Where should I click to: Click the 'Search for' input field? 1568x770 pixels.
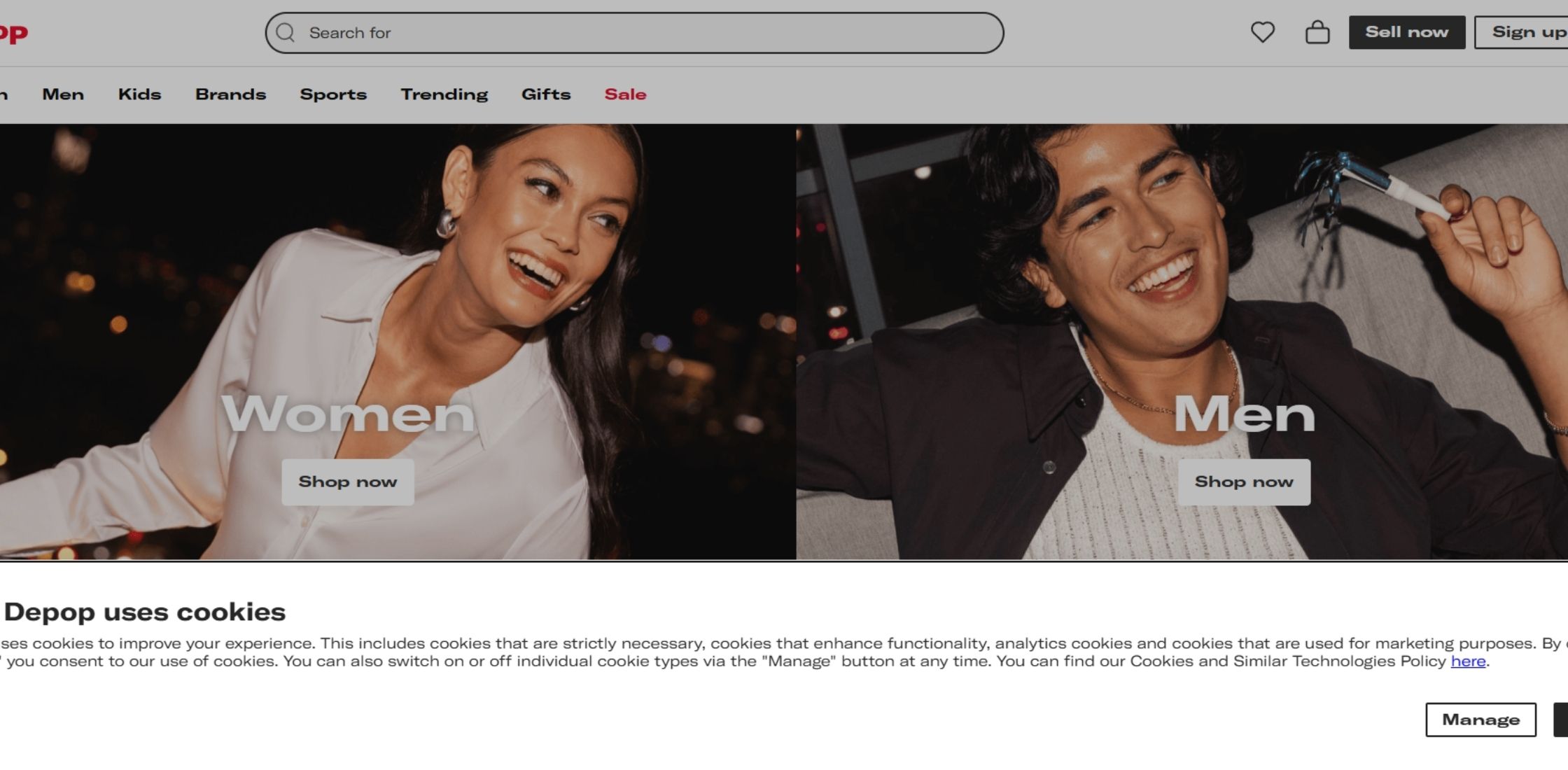click(560, 32)
